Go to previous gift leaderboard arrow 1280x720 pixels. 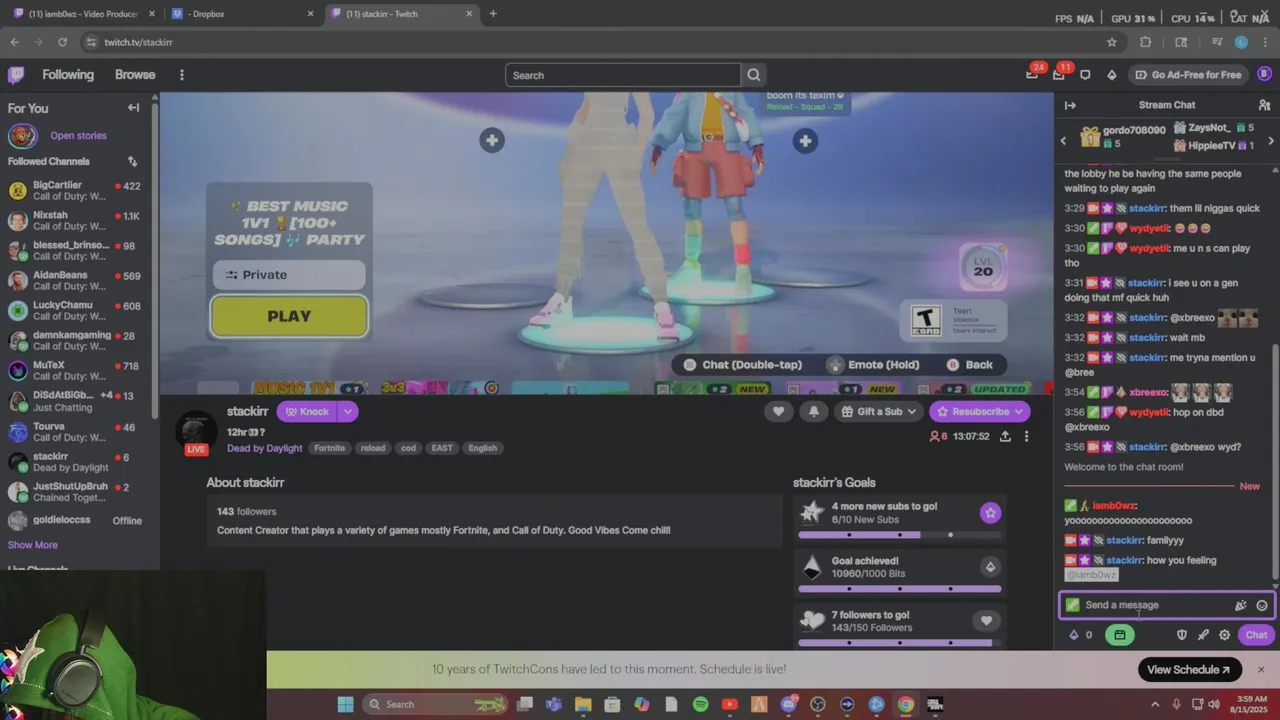pyautogui.click(x=1063, y=141)
